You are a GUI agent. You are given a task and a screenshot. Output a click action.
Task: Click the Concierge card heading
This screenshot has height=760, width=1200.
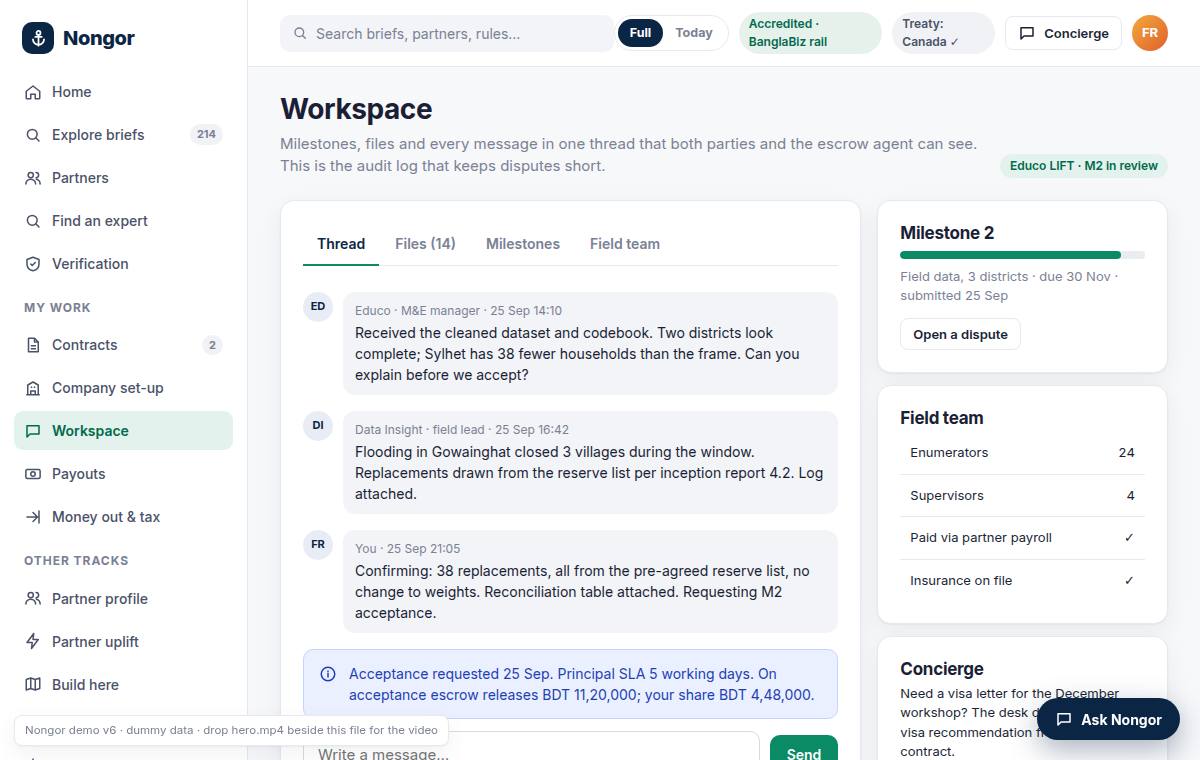click(942, 669)
